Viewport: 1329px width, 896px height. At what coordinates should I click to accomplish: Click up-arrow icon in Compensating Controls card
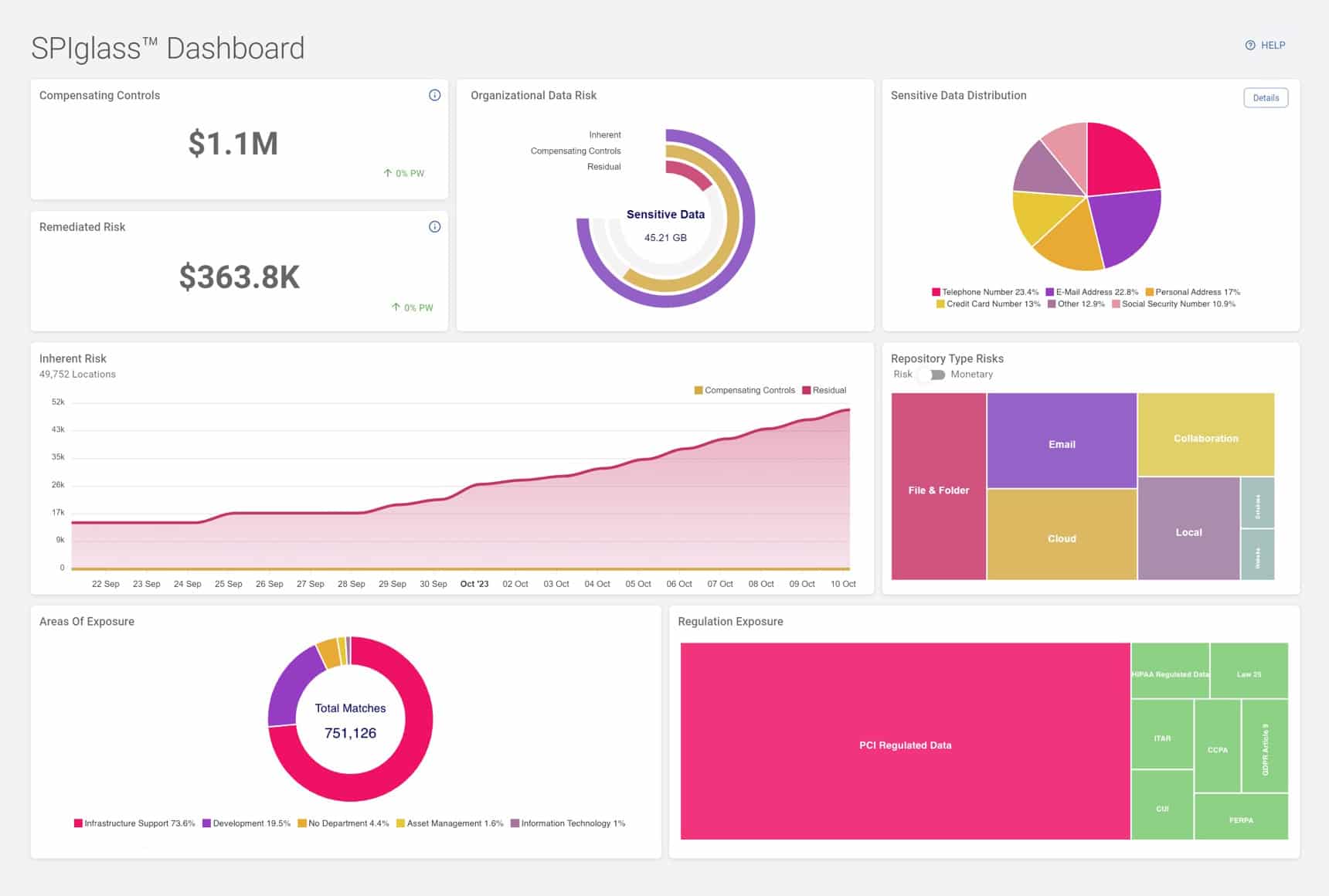(x=388, y=173)
